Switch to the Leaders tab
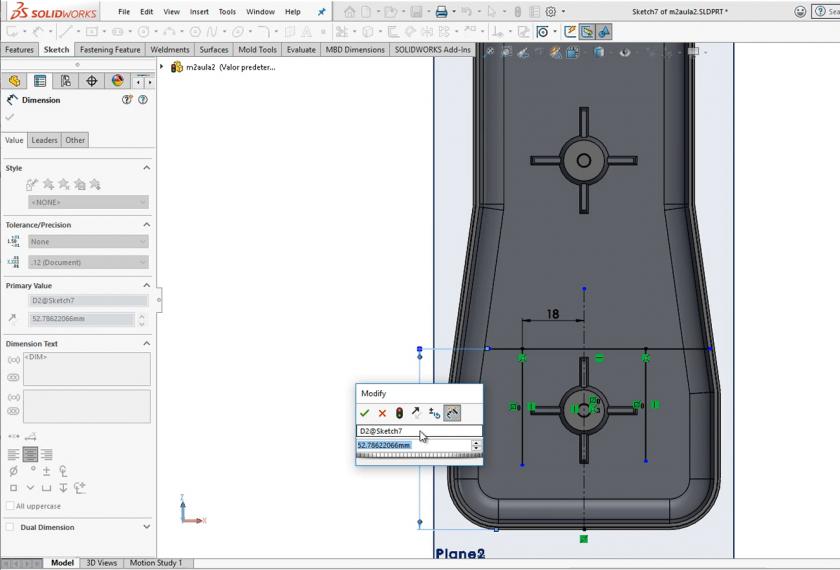The height and width of the screenshot is (570, 840). (x=44, y=140)
